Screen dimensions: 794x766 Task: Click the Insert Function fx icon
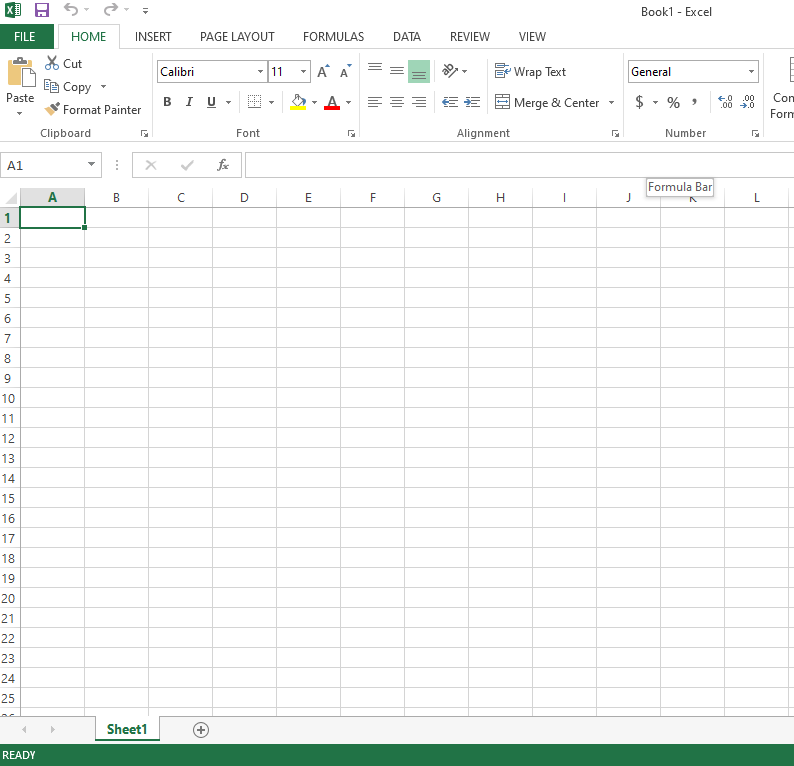coord(223,165)
